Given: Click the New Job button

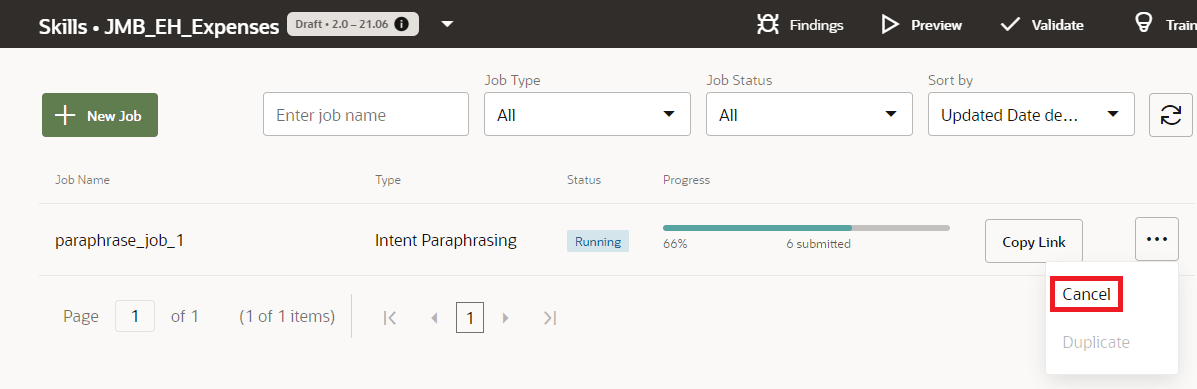Looking at the screenshot, I should 100,115.
